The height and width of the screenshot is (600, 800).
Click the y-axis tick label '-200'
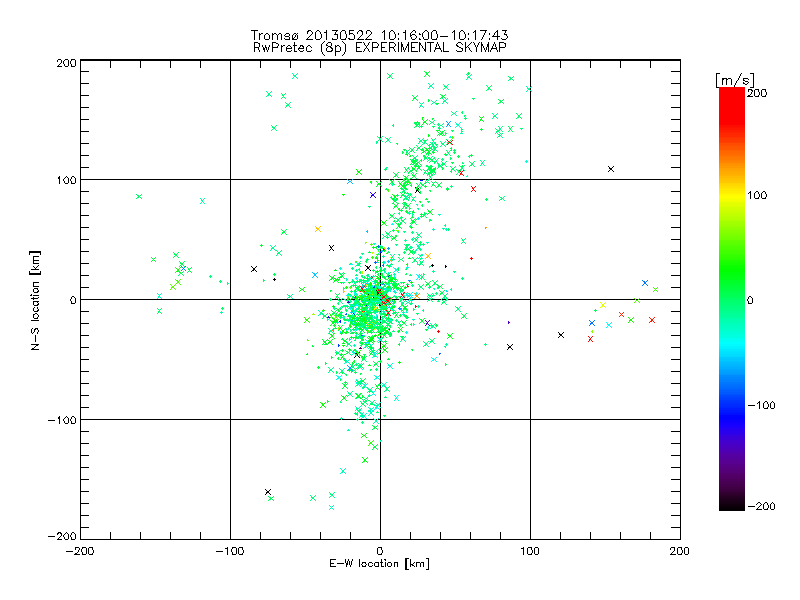click(x=62, y=536)
